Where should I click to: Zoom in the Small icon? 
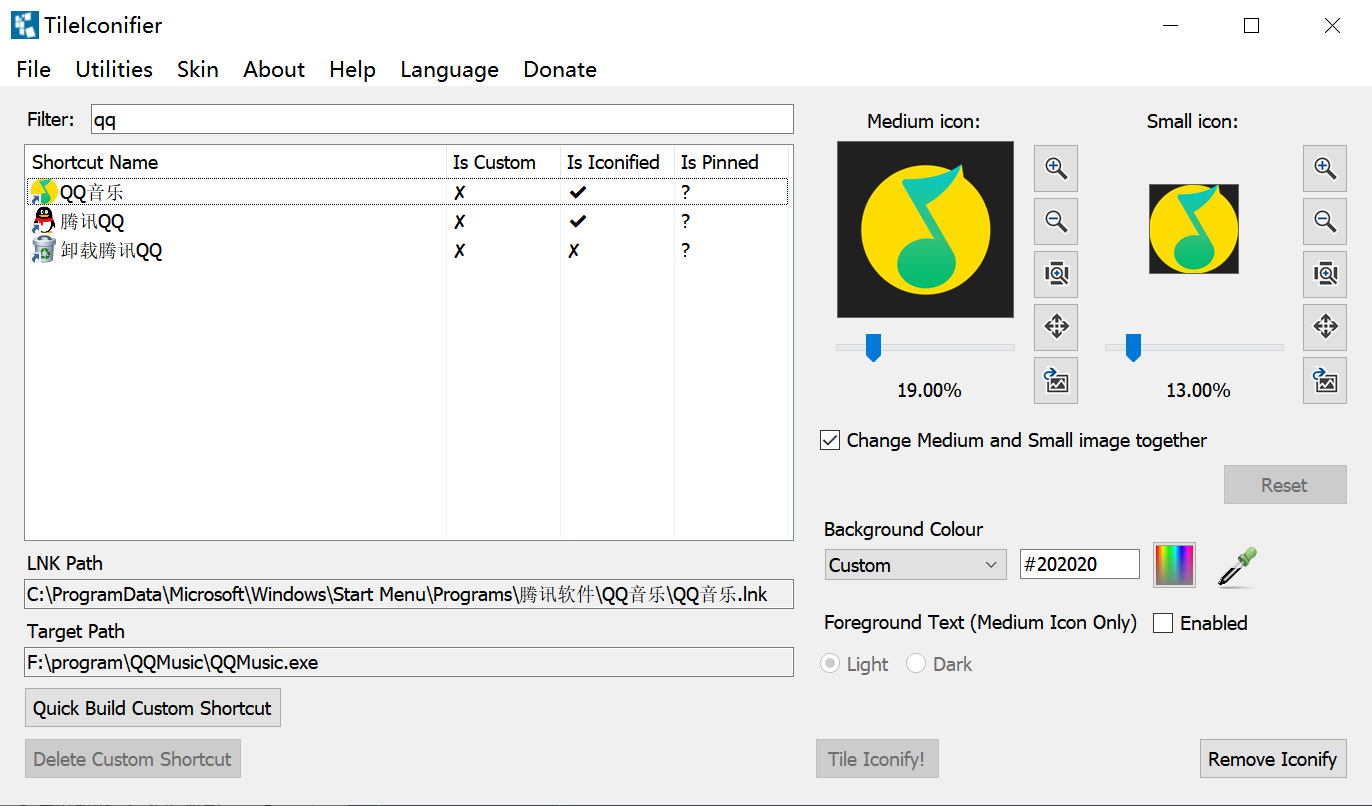coord(1325,168)
